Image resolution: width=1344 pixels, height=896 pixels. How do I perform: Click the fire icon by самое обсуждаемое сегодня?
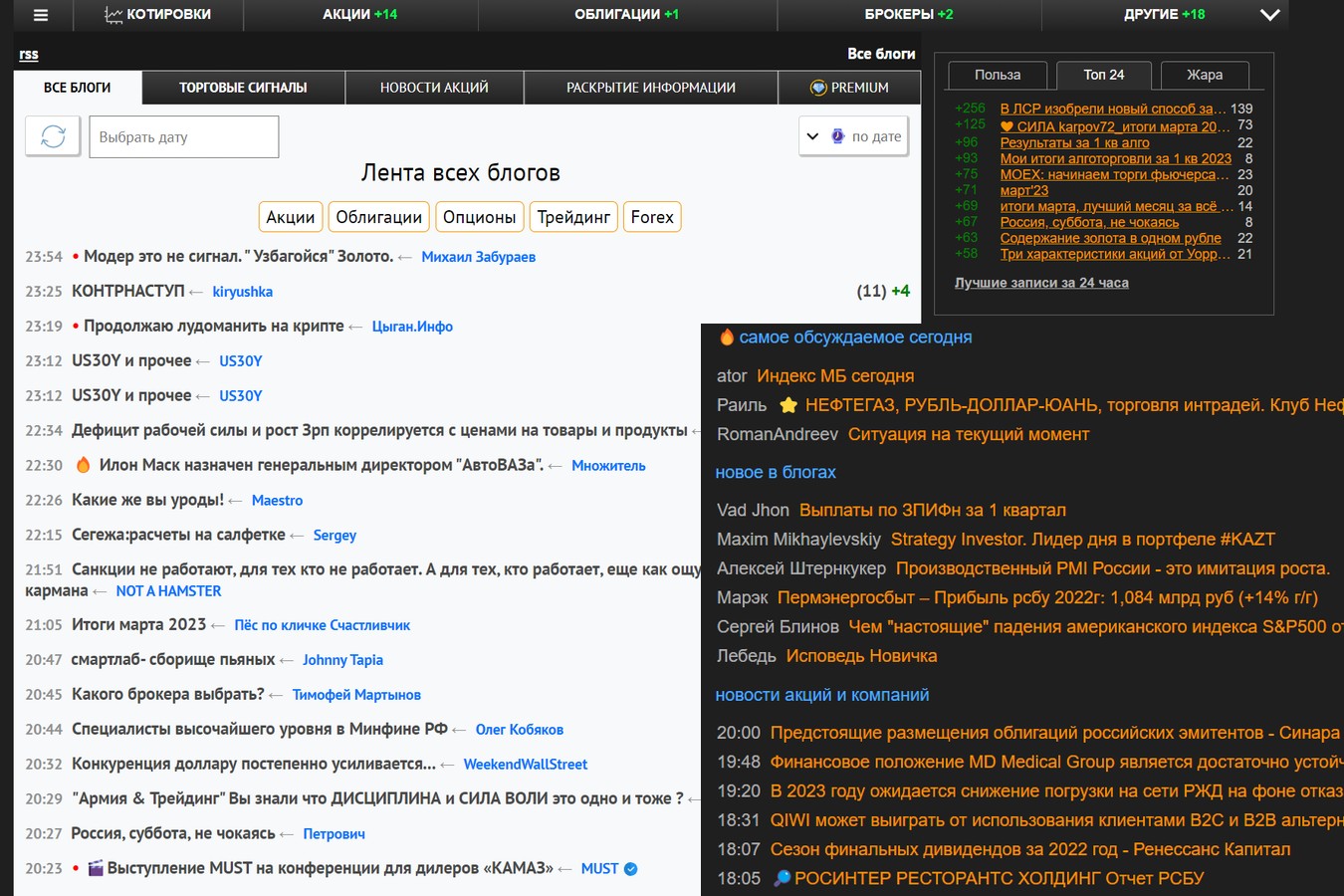[x=726, y=337]
